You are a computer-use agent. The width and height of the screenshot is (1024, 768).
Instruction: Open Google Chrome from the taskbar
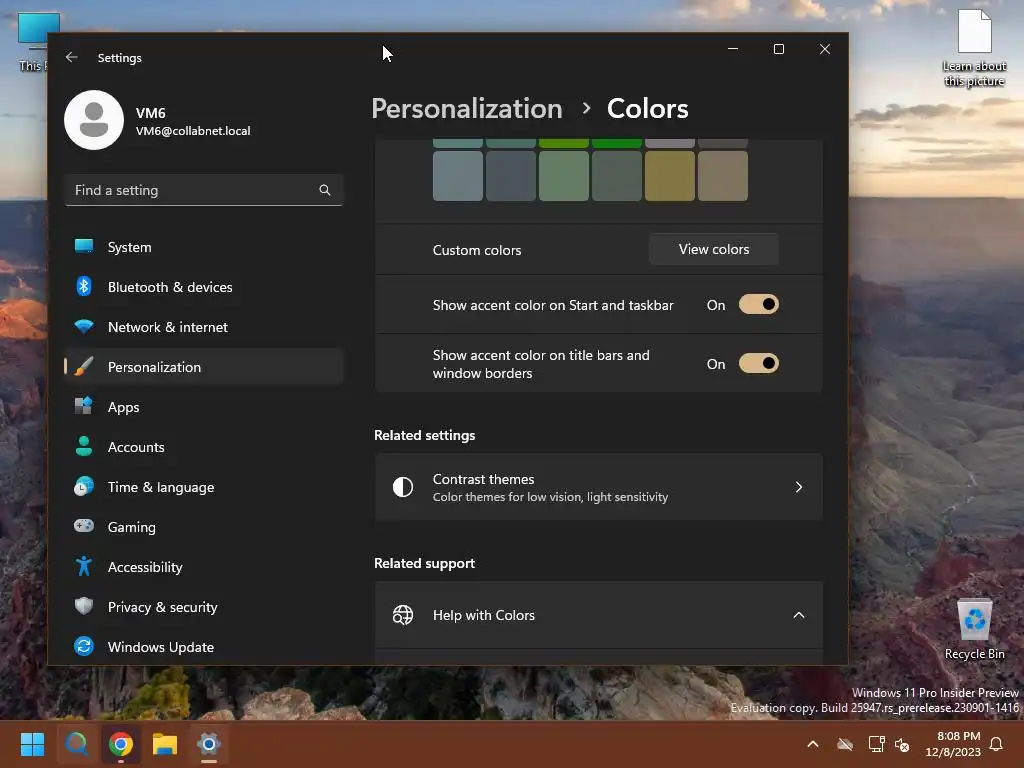[x=121, y=744]
